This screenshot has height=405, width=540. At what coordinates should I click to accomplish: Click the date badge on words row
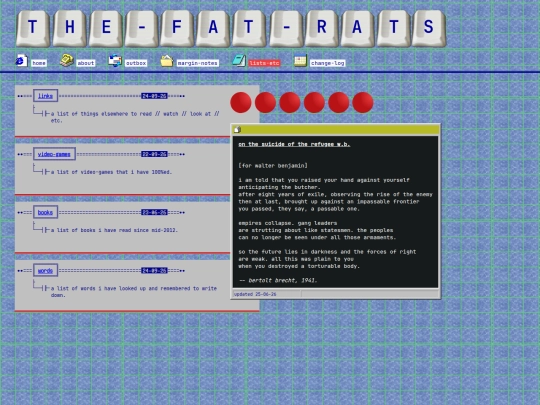point(154,270)
